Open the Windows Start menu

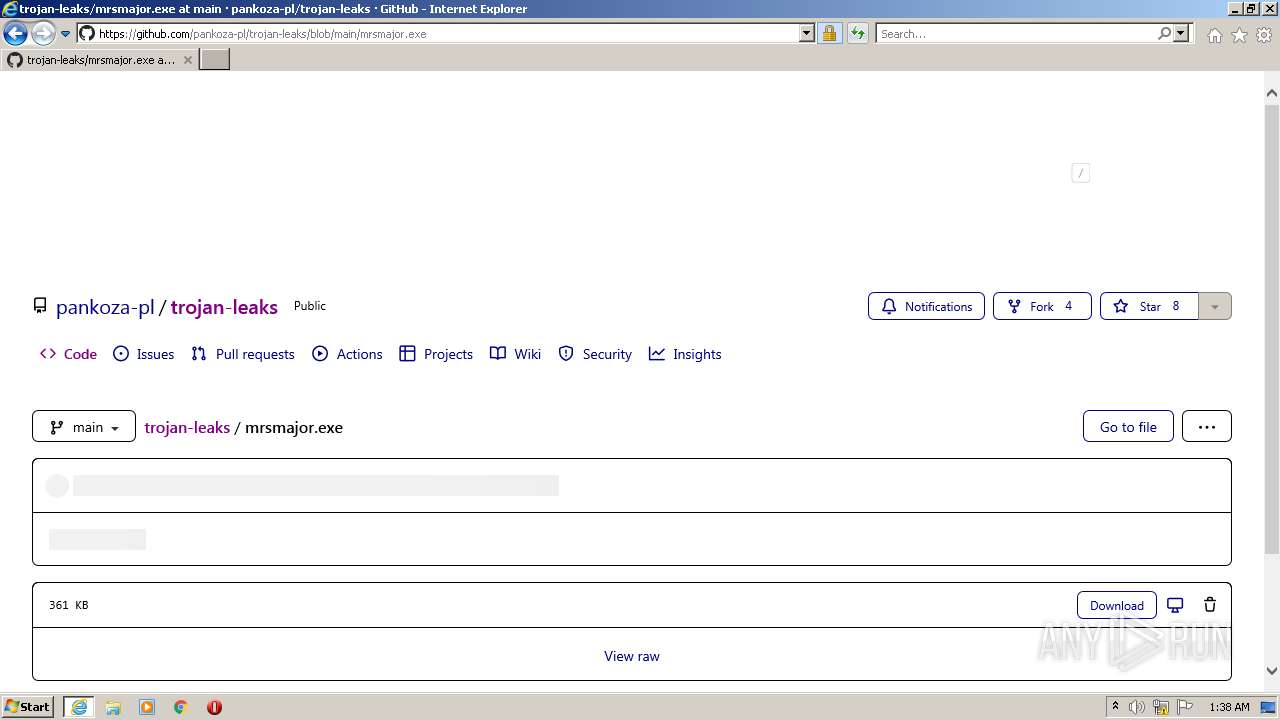coord(27,706)
